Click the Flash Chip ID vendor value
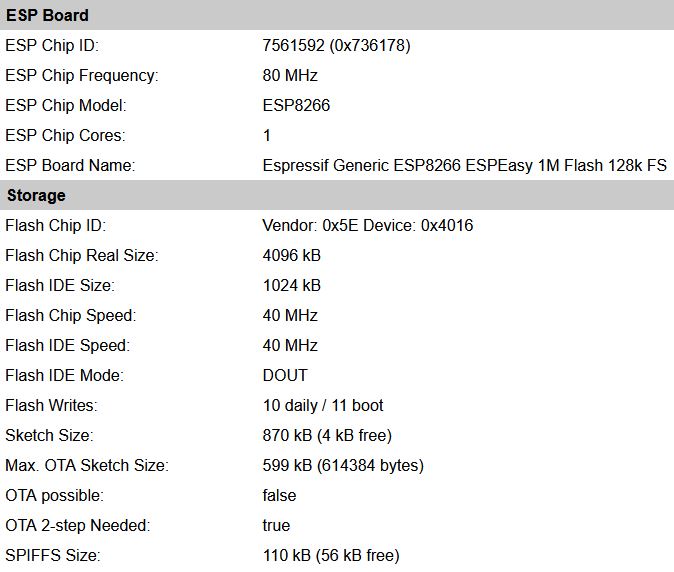This screenshot has height=572, width=674. coord(368,225)
